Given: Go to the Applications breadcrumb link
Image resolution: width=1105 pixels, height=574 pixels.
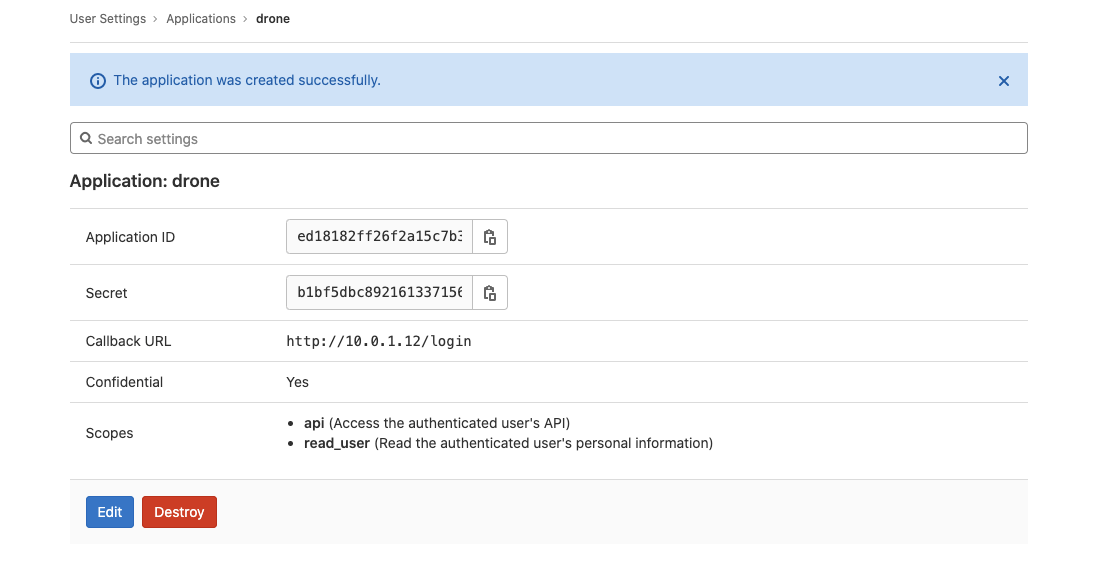Looking at the screenshot, I should tap(201, 19).
